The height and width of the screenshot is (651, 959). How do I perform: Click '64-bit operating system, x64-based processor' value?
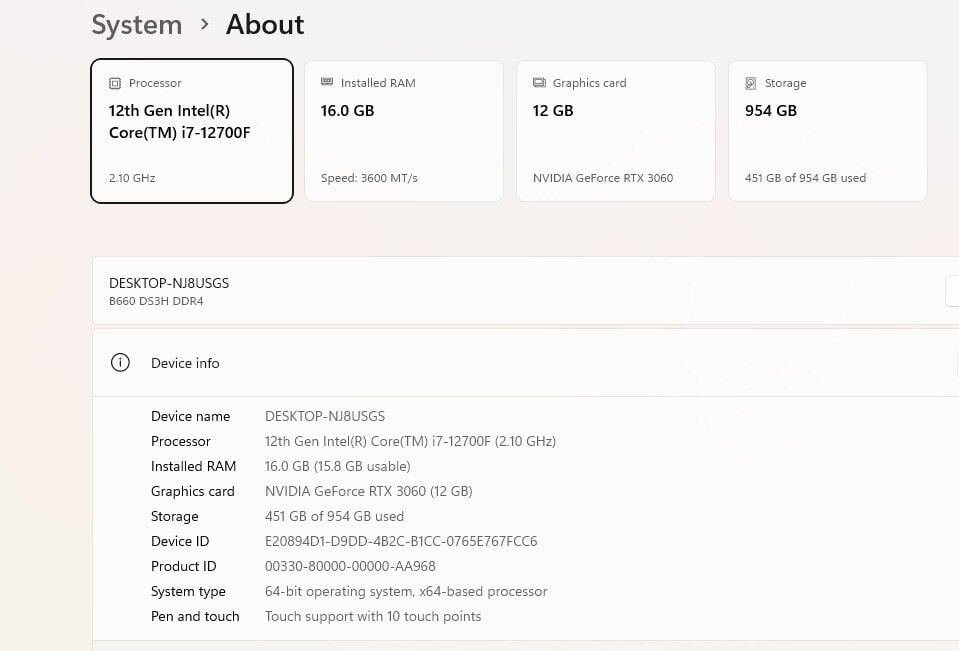click(406, 592)
